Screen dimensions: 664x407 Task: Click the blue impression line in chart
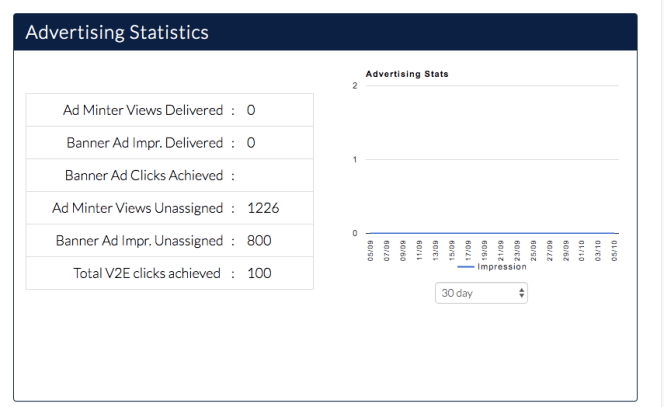coord(490,233)
